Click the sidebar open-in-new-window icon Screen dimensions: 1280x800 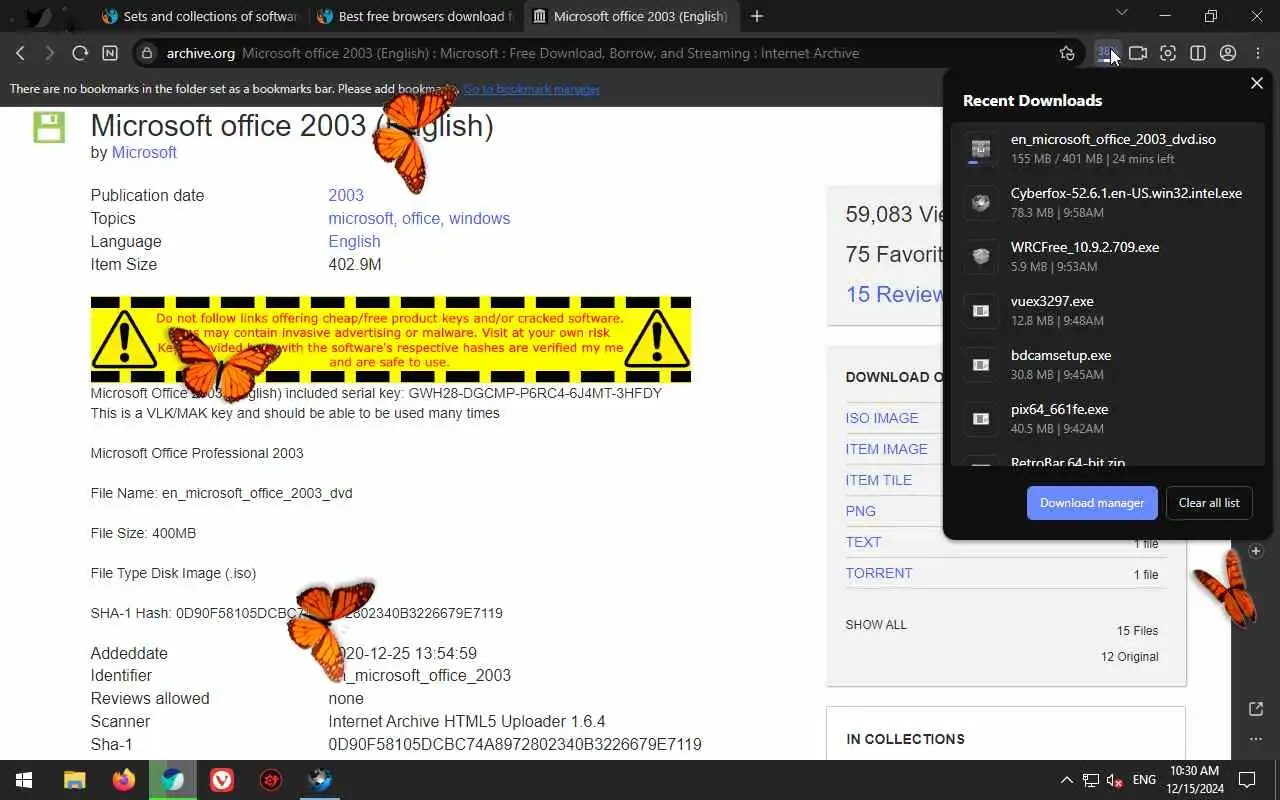pyautogui.click(x=1256, y=709)
